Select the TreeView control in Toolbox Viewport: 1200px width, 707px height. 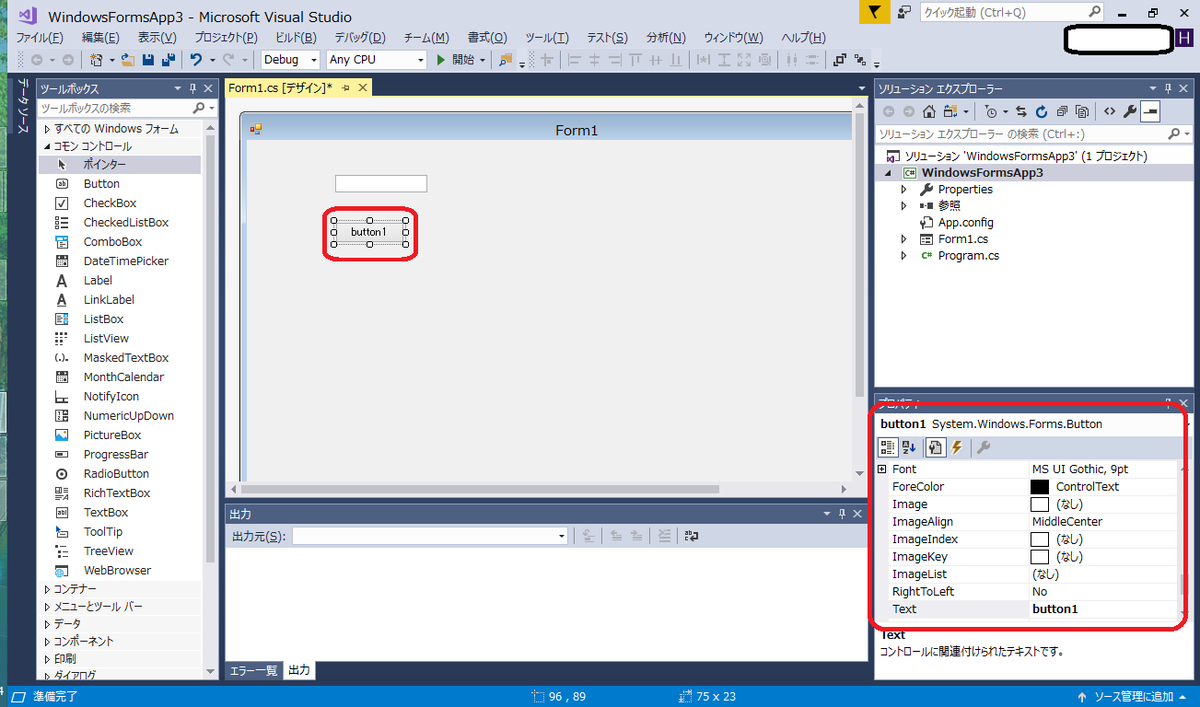tap(120, 551)
